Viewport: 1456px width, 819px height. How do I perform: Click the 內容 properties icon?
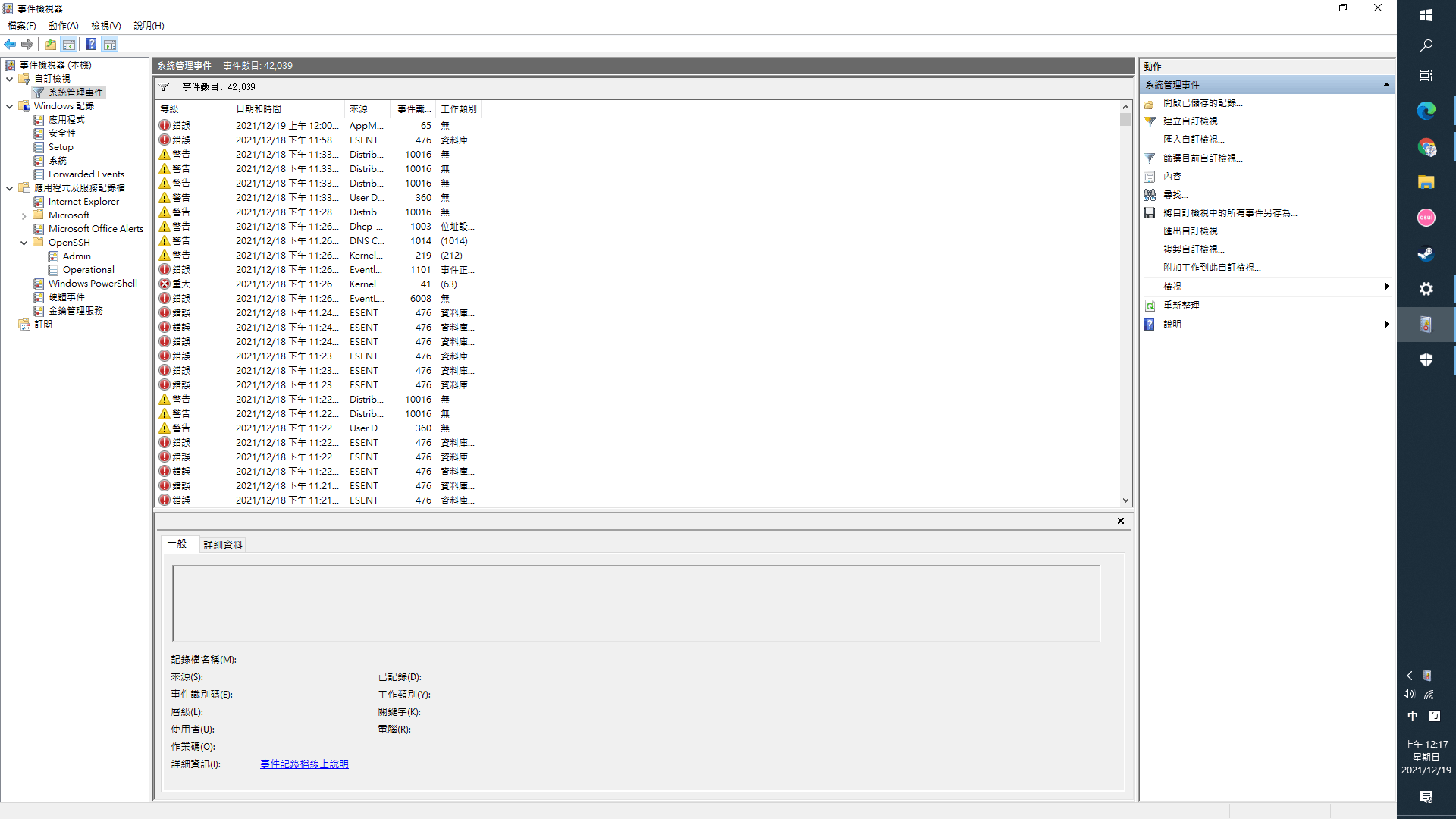tap(1150, 177)
